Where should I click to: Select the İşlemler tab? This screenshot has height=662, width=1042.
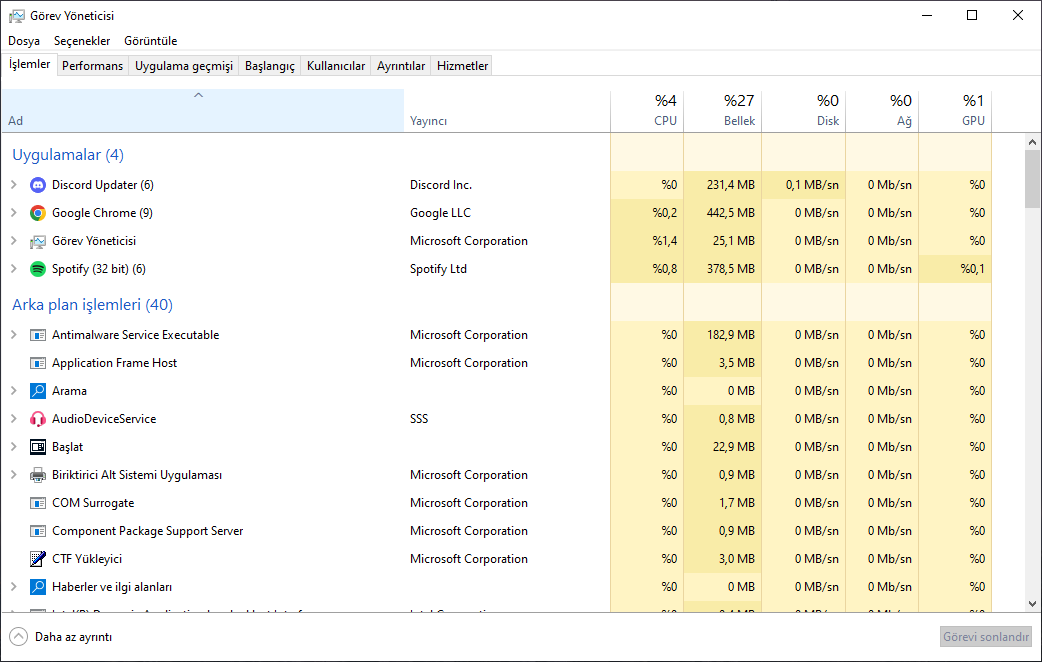29,64
